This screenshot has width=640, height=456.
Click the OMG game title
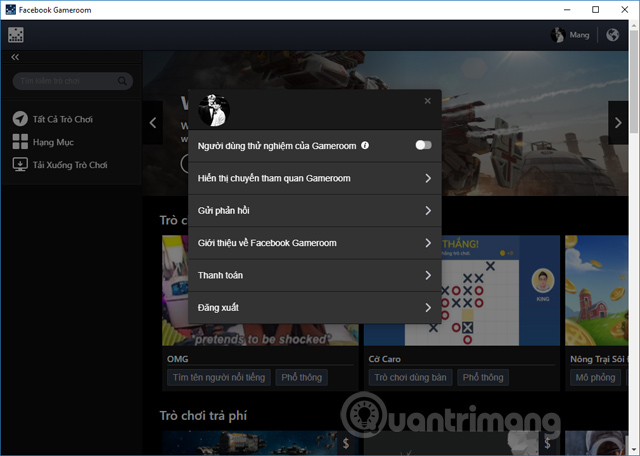(178, 359)
